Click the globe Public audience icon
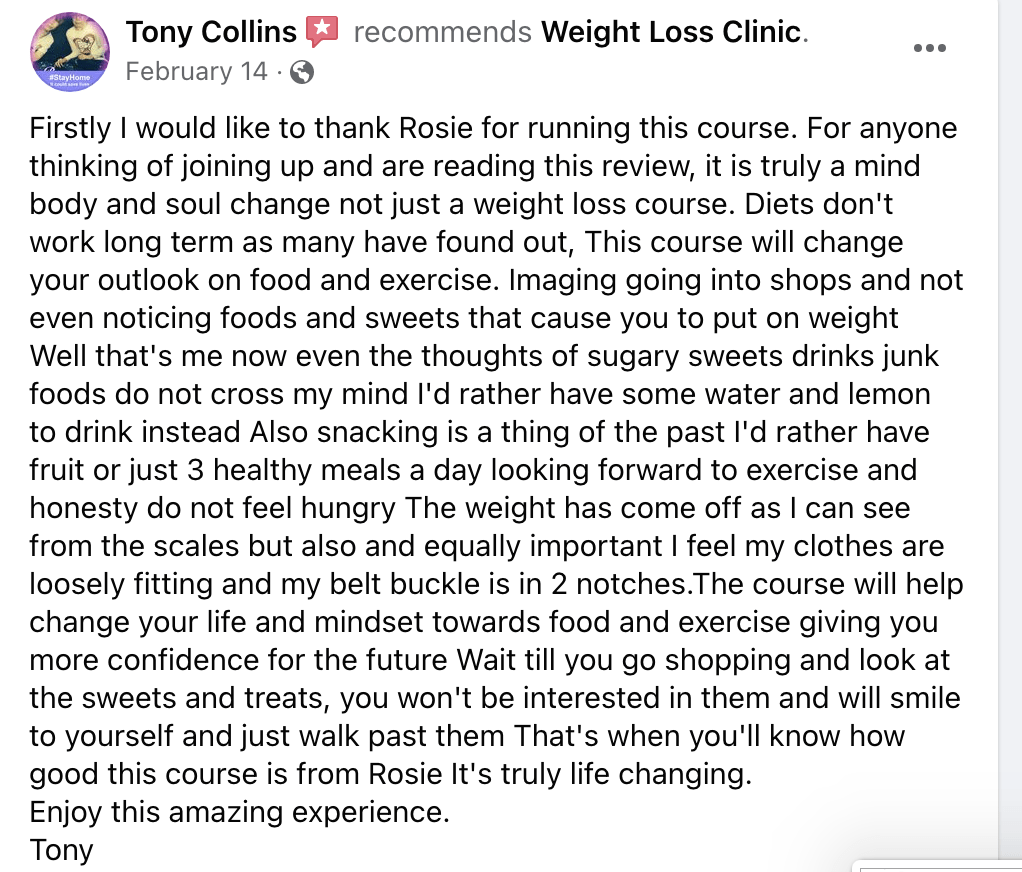The height and width of the screenshot is (872, 1022). pos(302,72)
